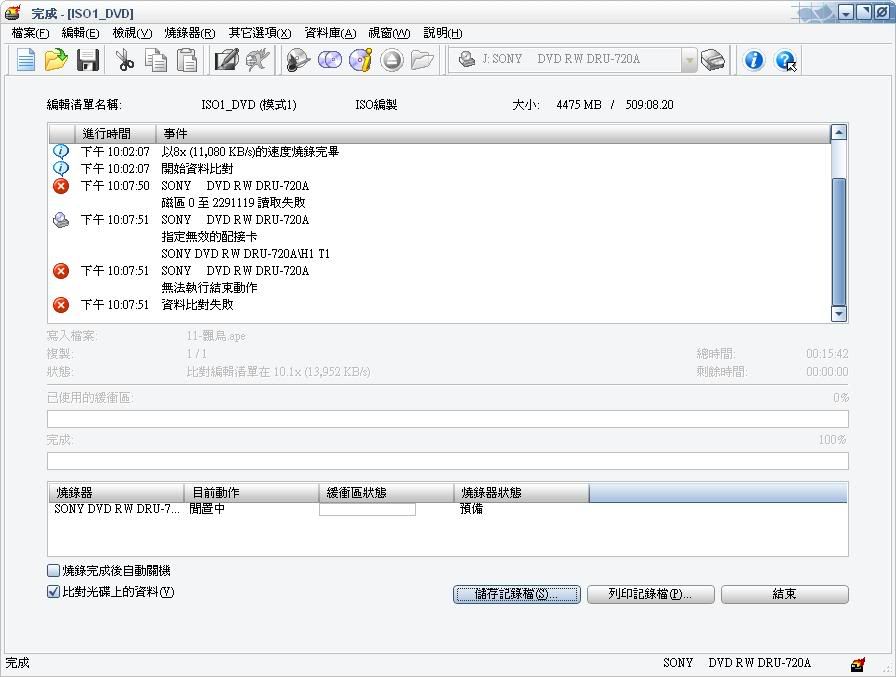Click the 緩衝區狀態 column header
The width and height of the screenshot is (896, 677).
(x=386, y=492)
